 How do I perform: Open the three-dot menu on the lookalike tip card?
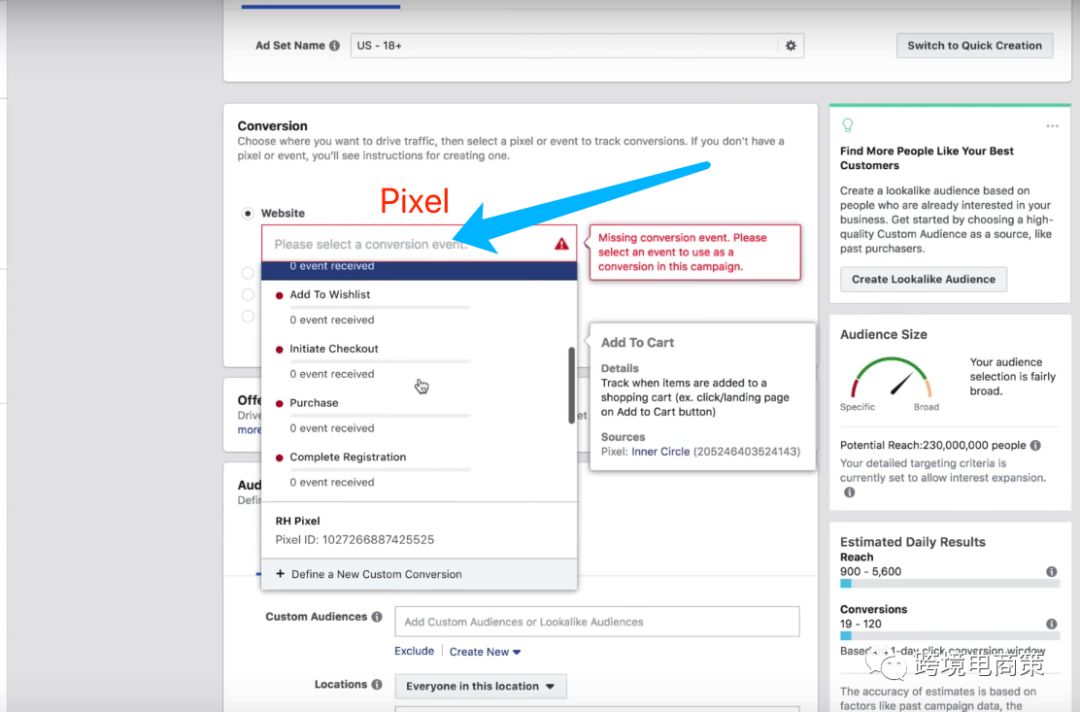tap(1051, 126)
